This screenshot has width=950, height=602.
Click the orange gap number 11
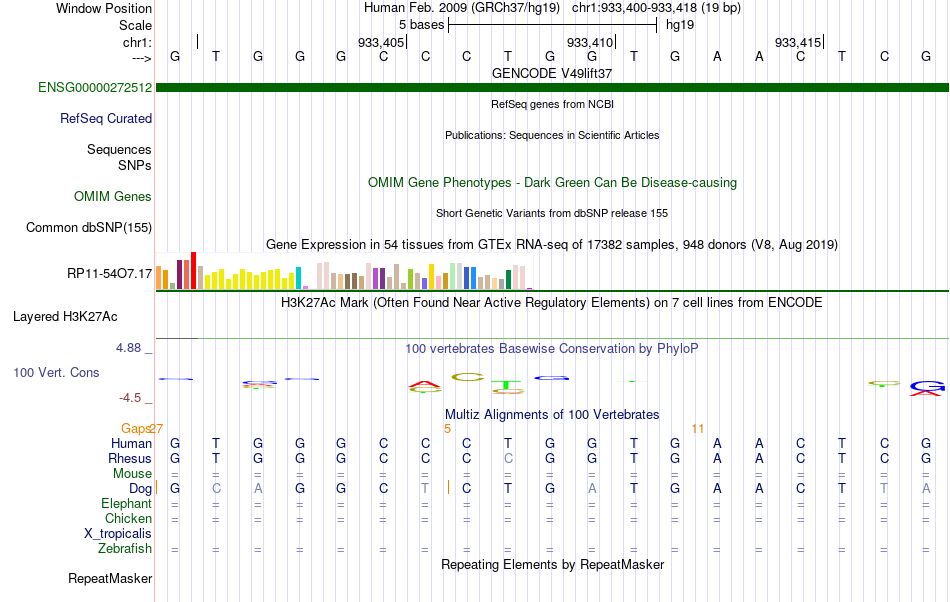(698, 429)
